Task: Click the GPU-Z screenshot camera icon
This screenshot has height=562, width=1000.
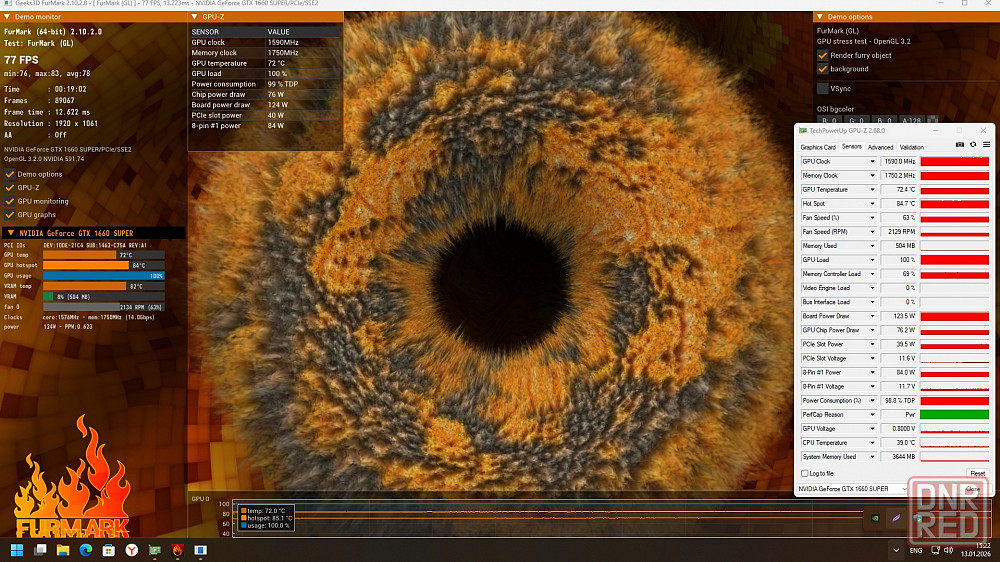Action: pos(960,145)
